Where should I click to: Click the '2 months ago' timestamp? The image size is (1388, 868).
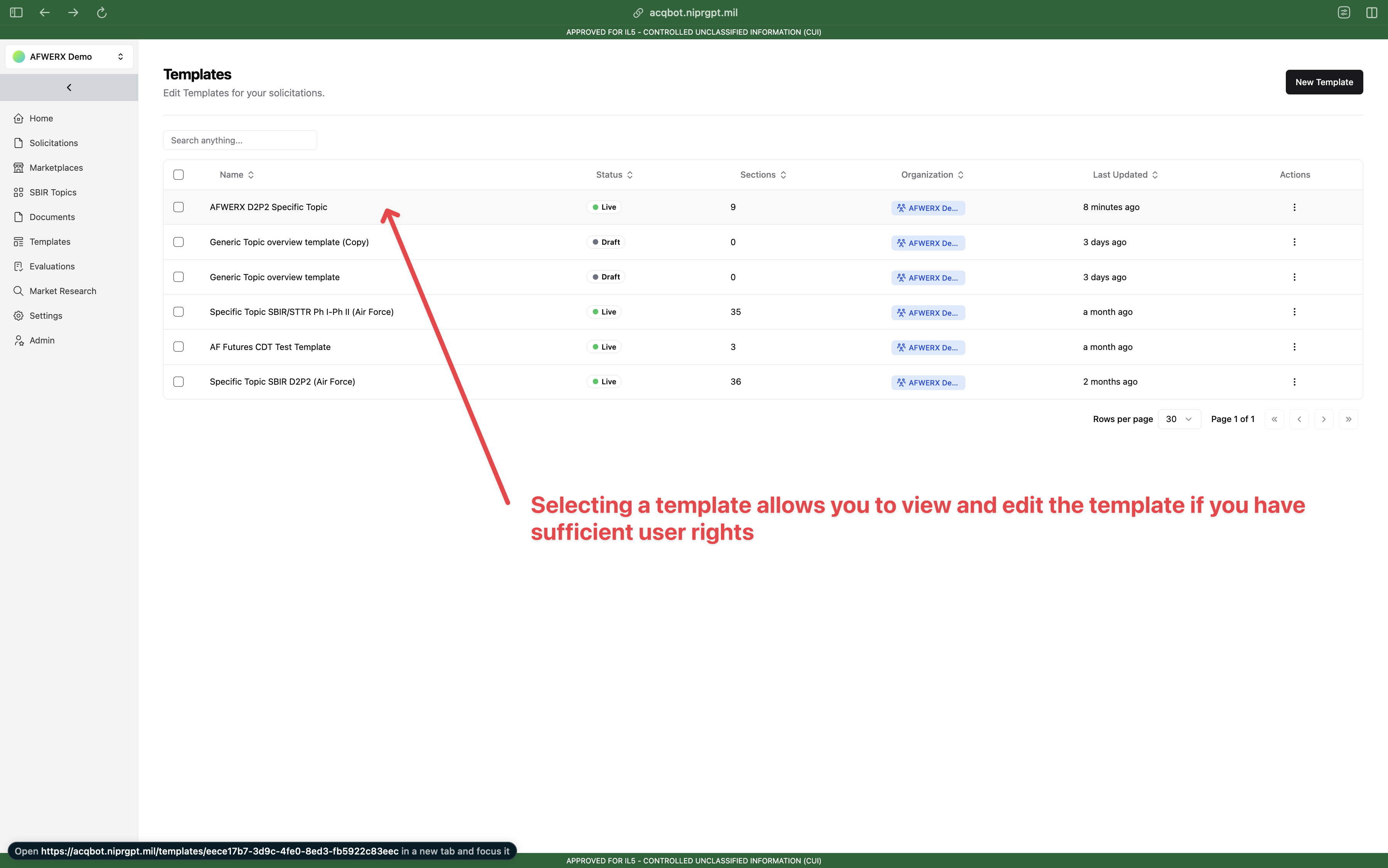click(1110, 382)
